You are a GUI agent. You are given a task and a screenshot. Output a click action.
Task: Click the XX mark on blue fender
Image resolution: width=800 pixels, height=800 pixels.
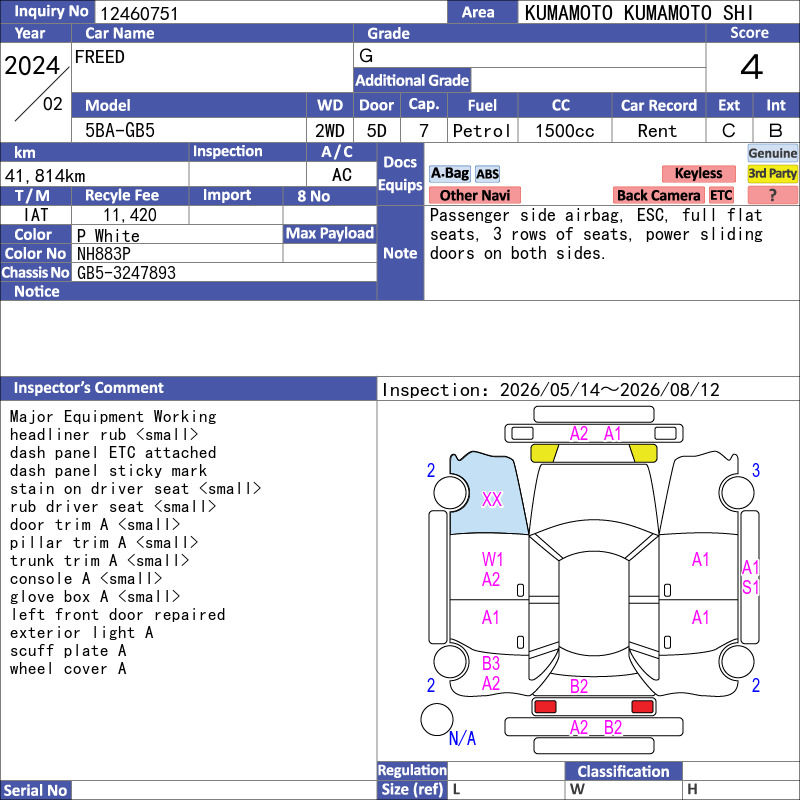point(492,499)
